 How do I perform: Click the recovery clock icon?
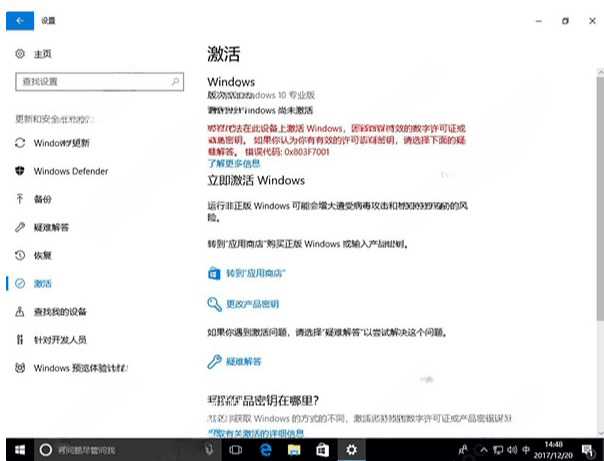20,255
